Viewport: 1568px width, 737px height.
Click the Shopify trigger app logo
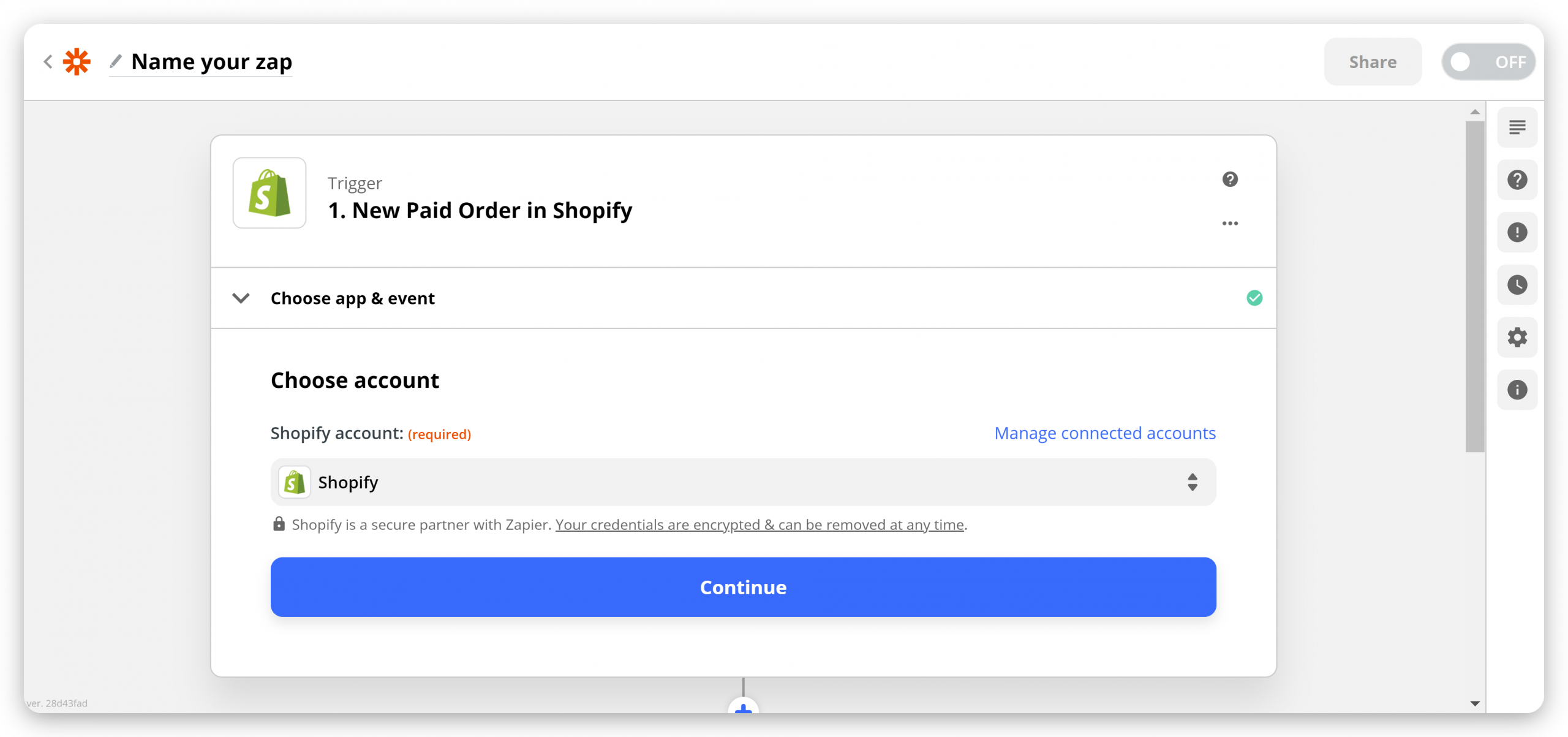[269, 193]
